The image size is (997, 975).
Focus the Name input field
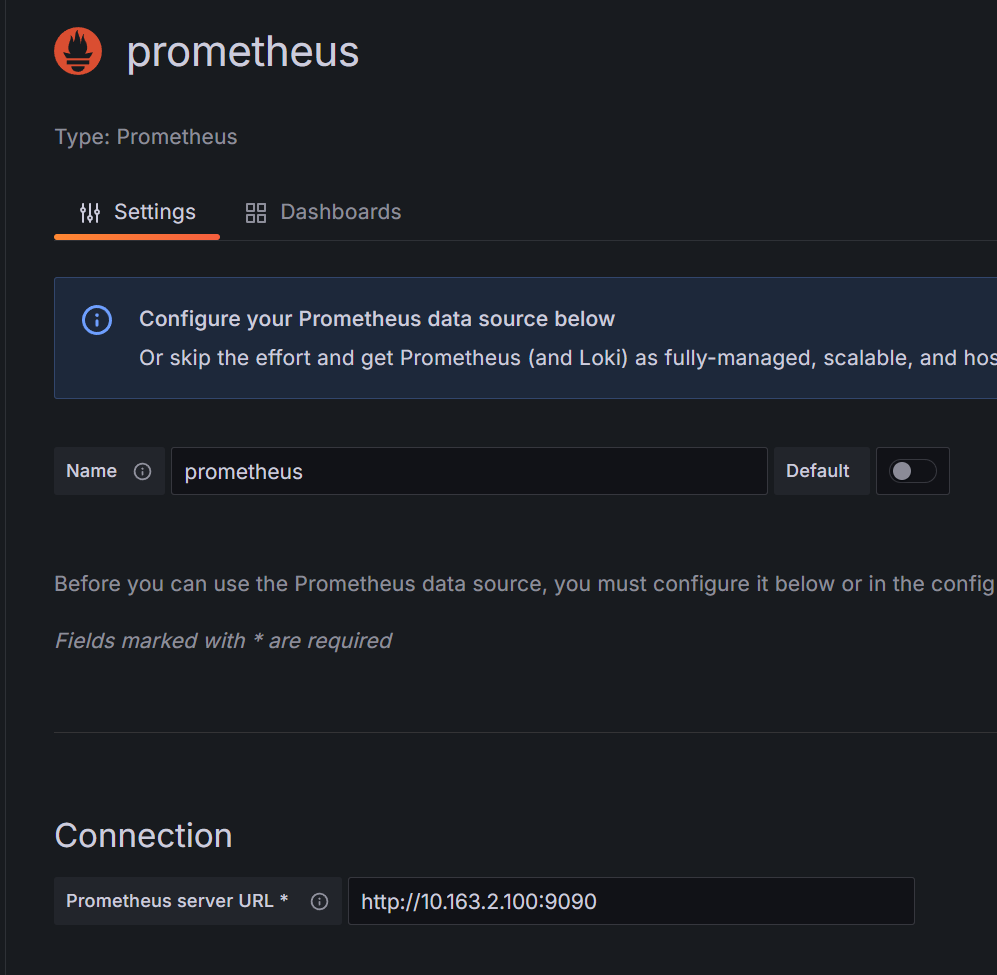pyautogui.click(x=468, y=471)
